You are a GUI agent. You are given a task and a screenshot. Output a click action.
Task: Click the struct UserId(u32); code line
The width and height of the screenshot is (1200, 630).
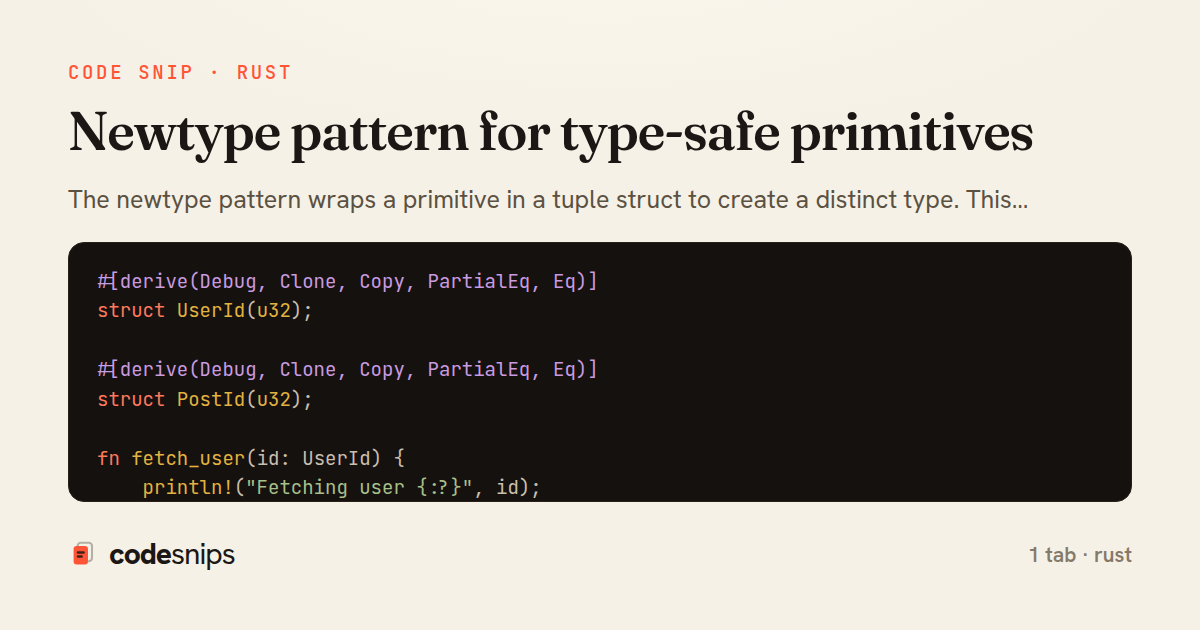(206, 311)
